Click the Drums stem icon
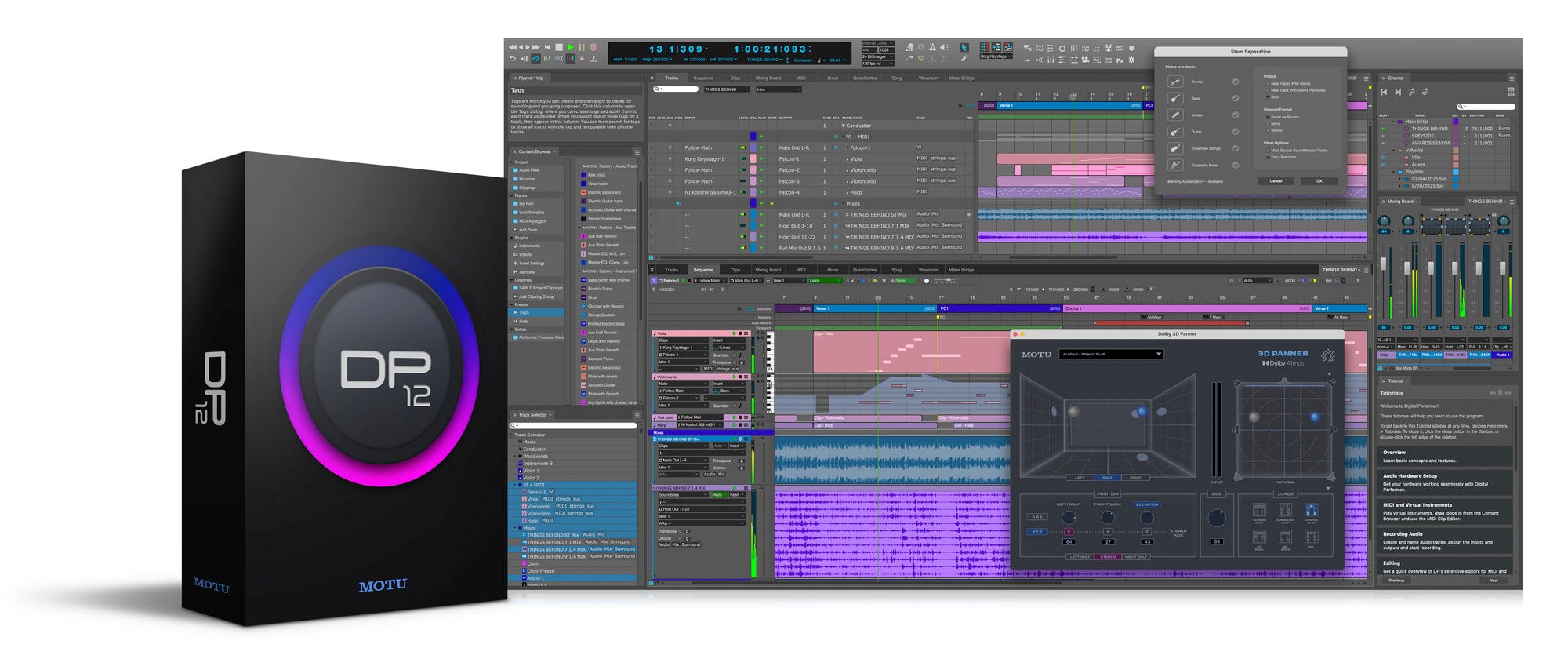The image size is (1568, 670). click(1175, 82)
